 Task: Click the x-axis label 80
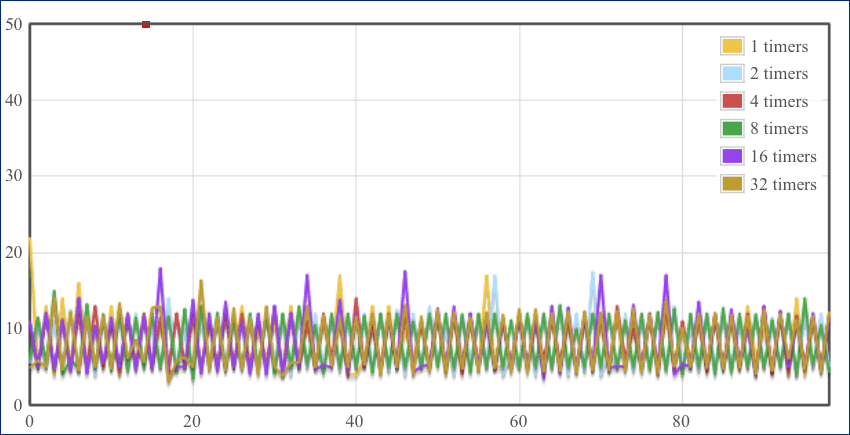[x=682, y=421]
